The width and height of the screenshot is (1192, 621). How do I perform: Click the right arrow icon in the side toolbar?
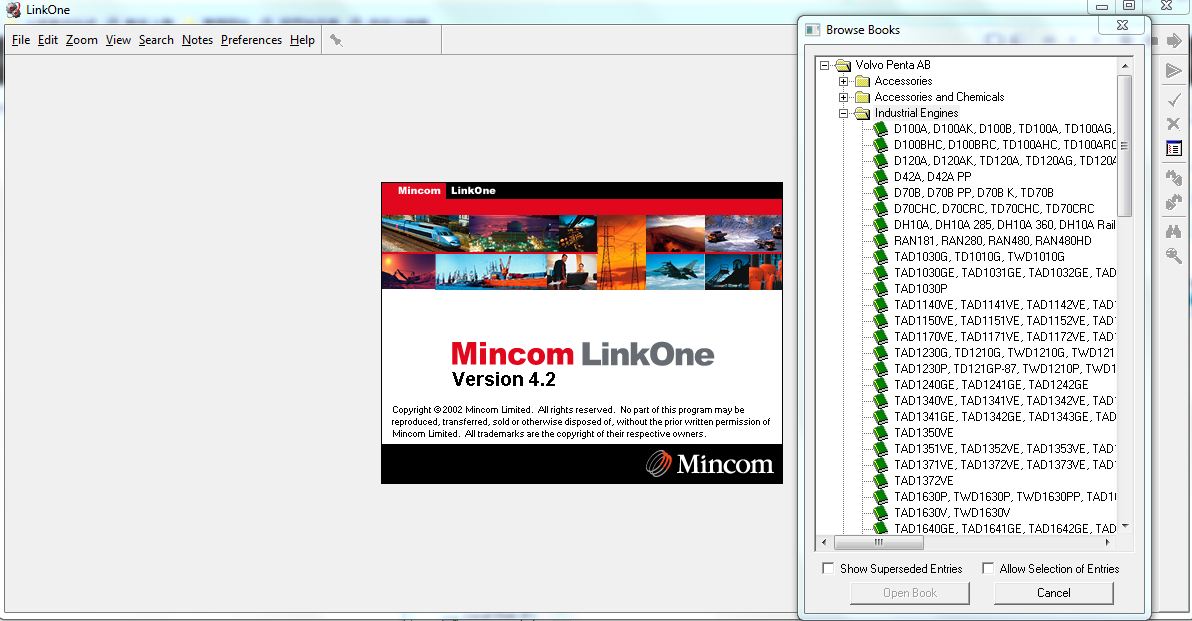(1174, 41)
